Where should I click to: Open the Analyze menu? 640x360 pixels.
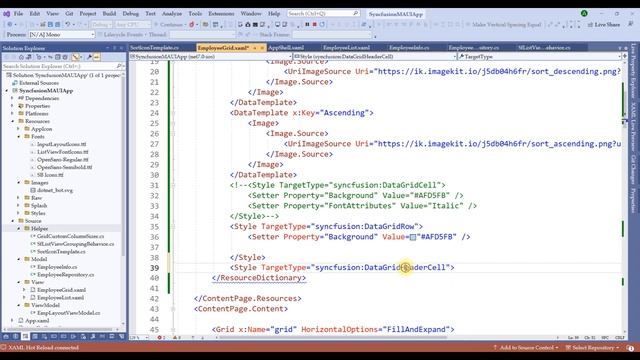172,13
